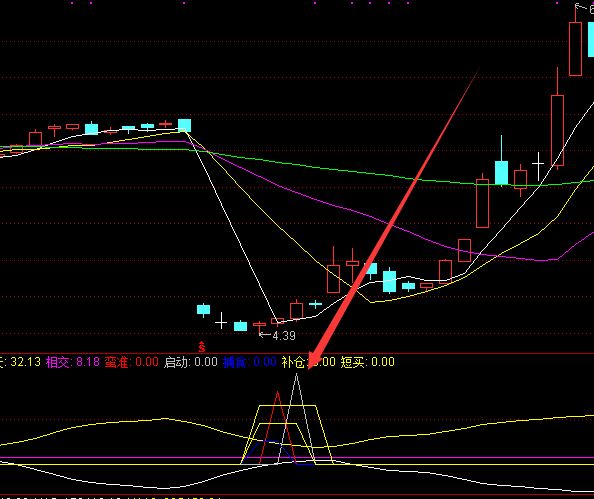This screenshot has width=594, height=499.
Task: Click the cyan candle crossing green average line
Action: click(x=502, y=172)
